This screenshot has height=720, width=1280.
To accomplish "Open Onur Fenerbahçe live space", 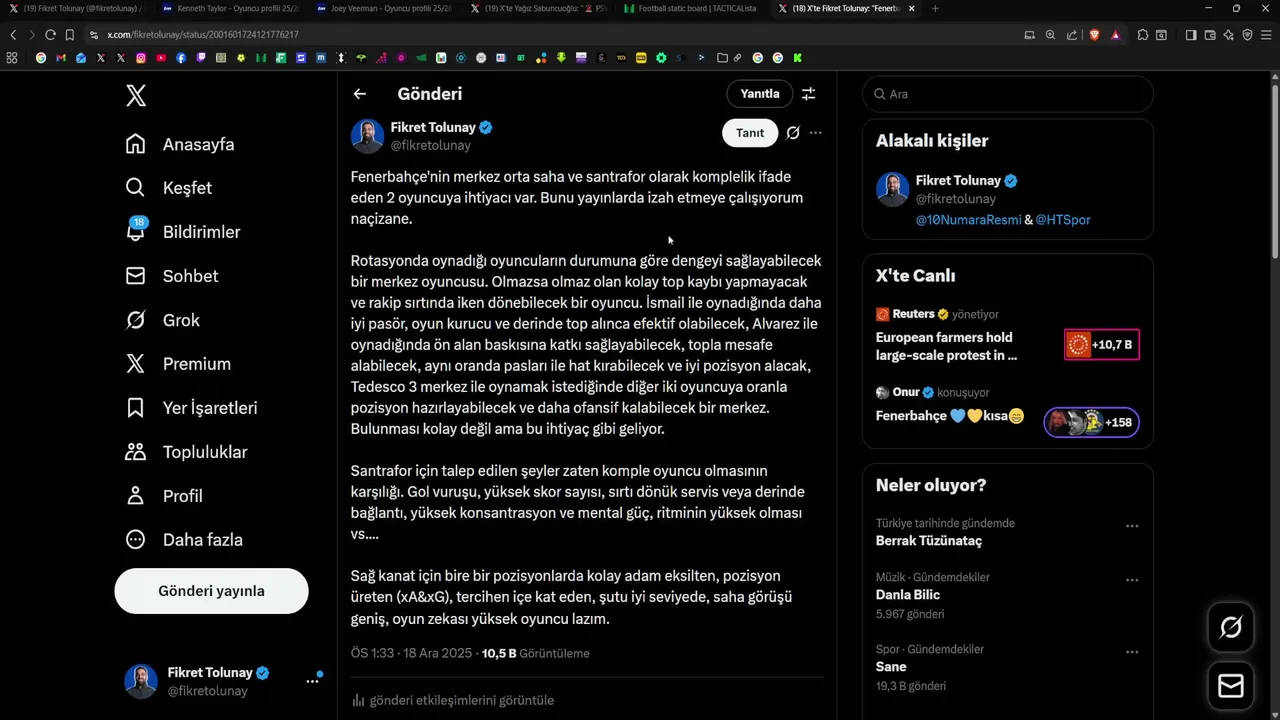I will (x=1007, y=410).
